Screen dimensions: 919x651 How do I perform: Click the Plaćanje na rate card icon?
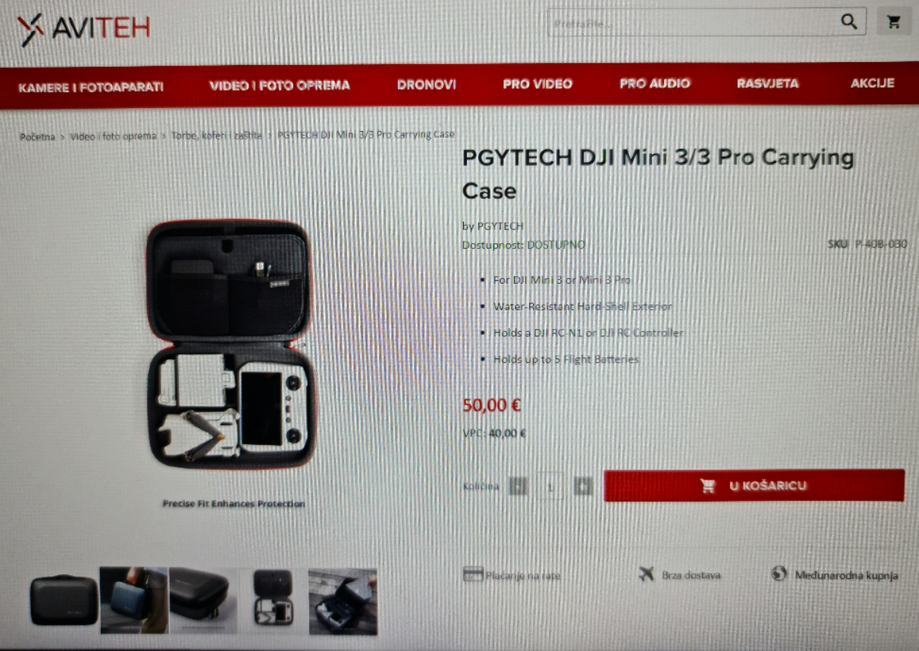click(x=472, y=574)
